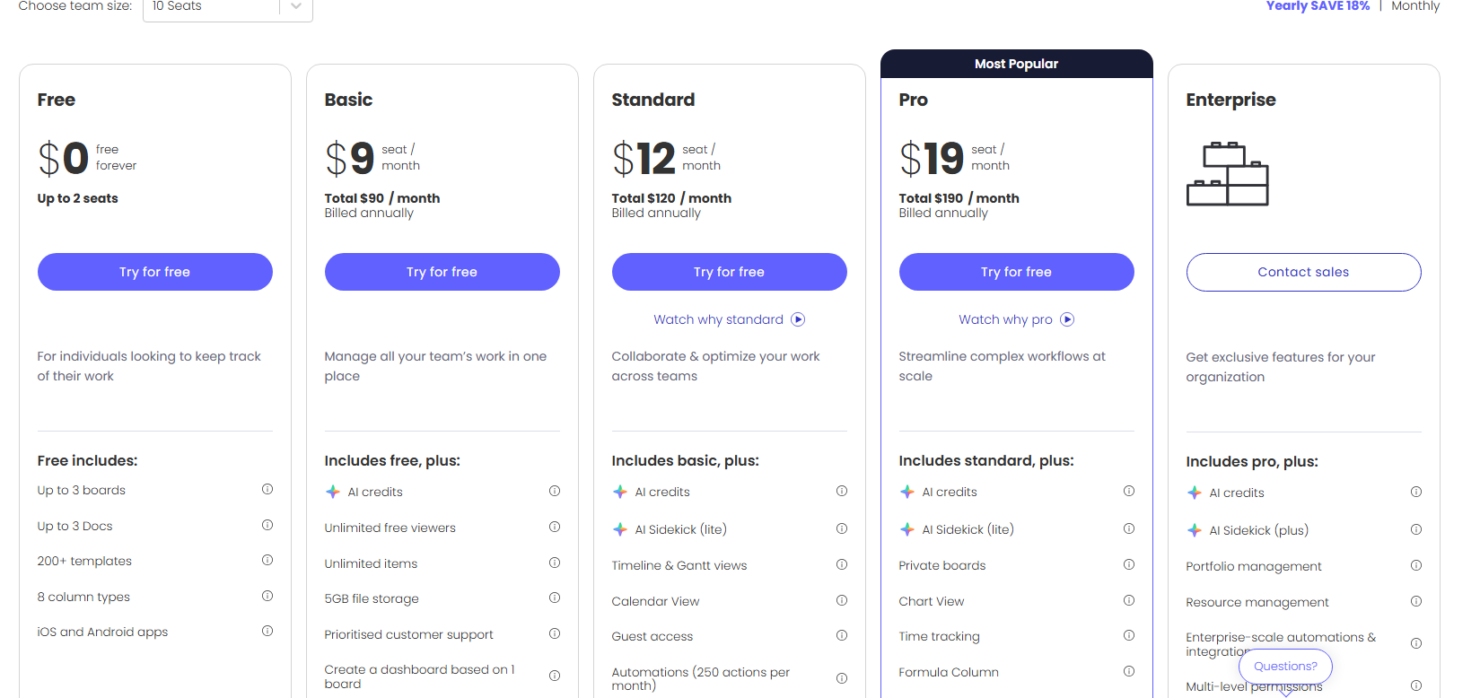Screen dimensions: 1480x698
Task: Play the Watch why pro video icon
Action: tap(1067, 319)
